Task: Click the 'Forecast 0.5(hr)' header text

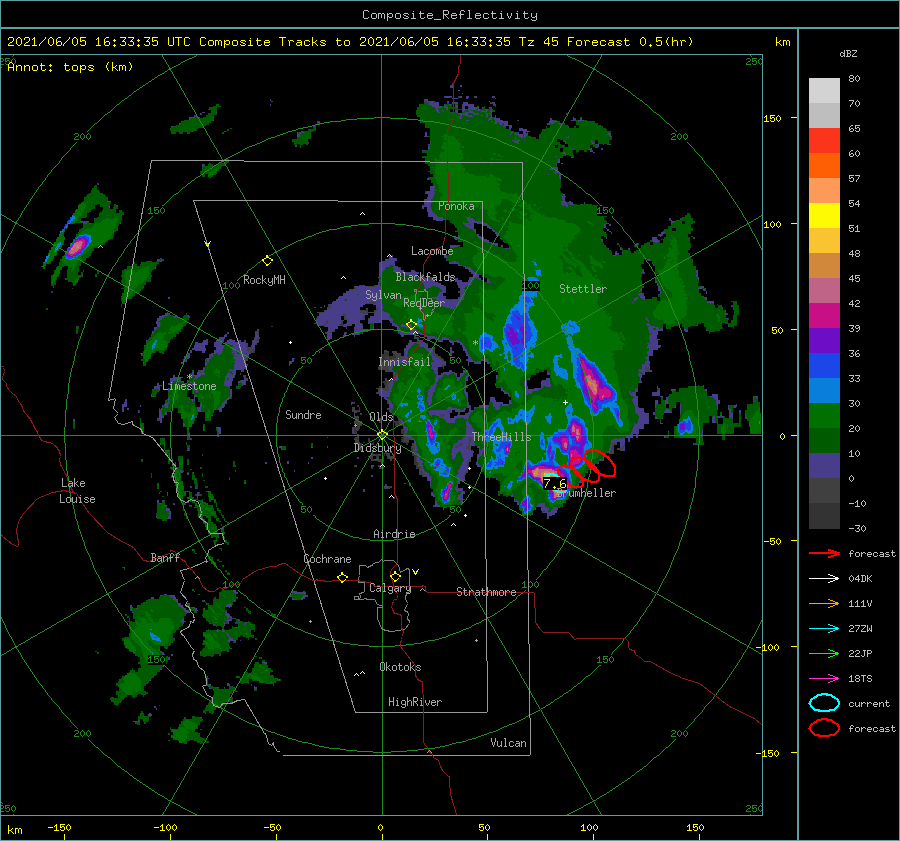Action: pos(630,42)
